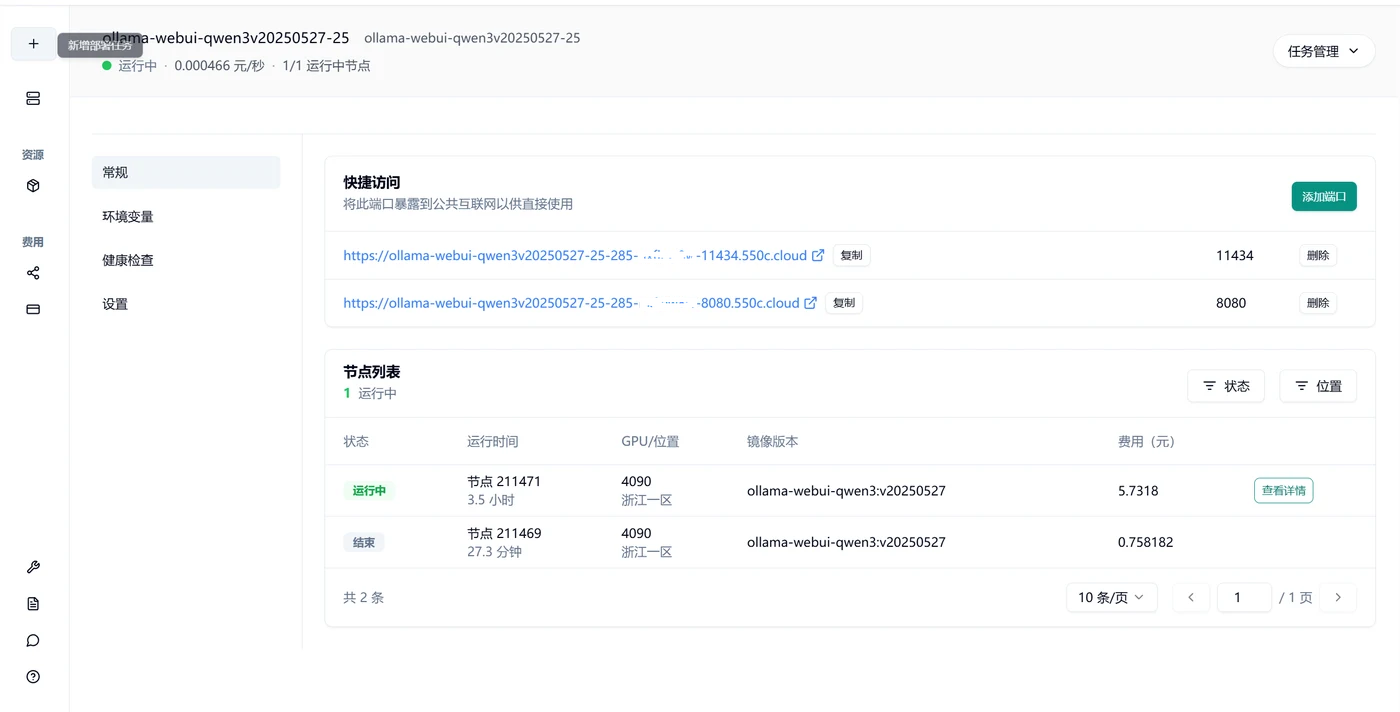Open the 11434.550c.cloud link
Image resolution: width=1400 pixels, height=712 pixels.
pos(575,255)
